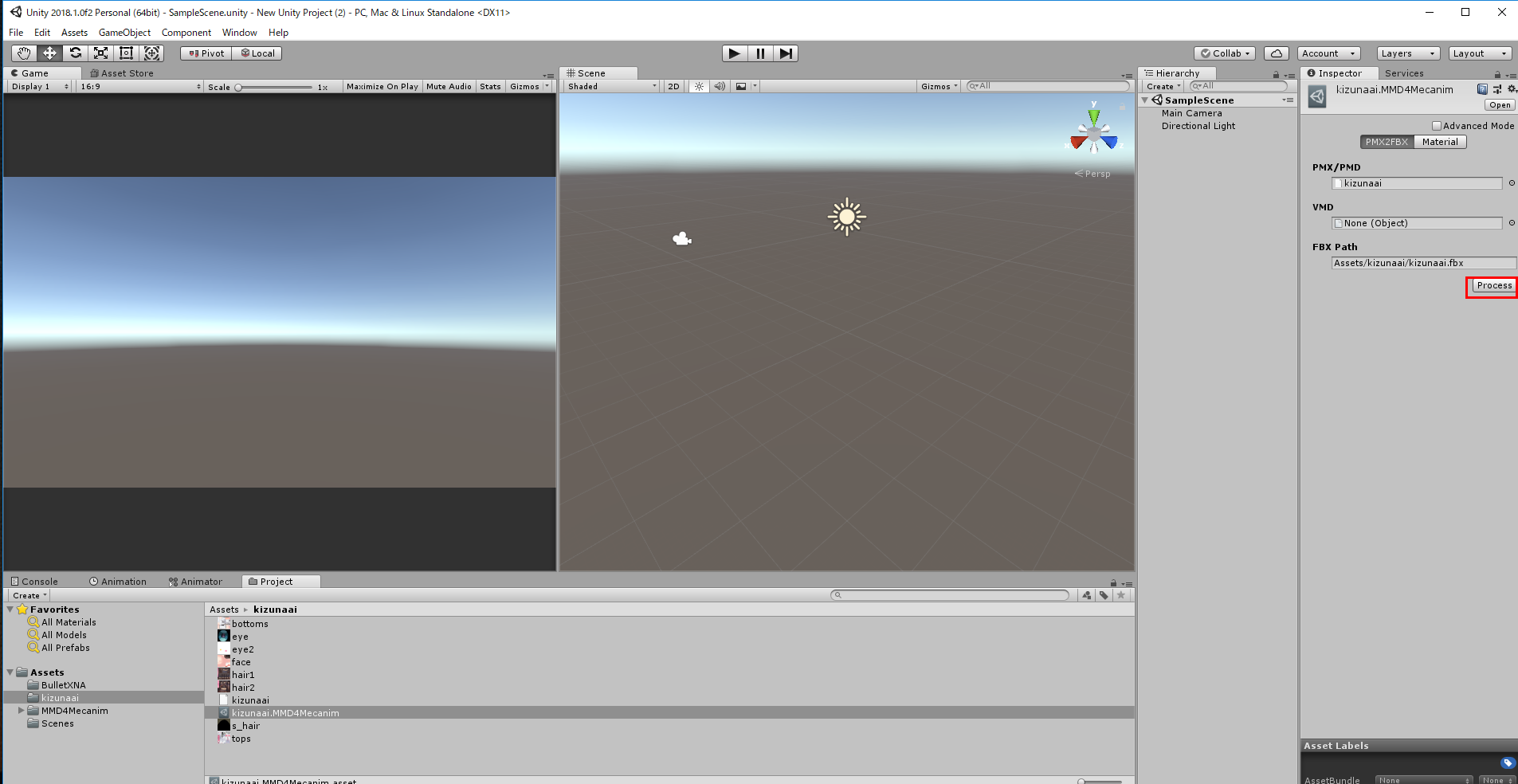
Task: Select the Hand tool in toolbar
Action: [x=24, y=53]
